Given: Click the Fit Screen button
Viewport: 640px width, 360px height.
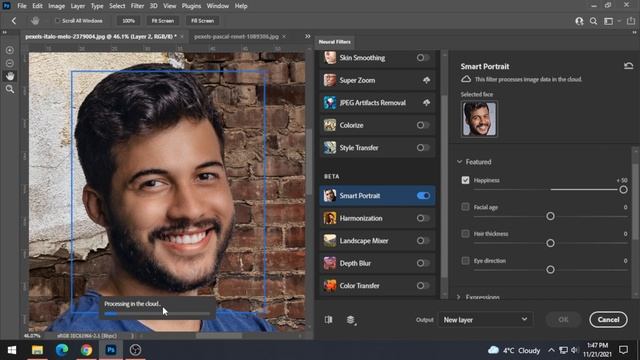Looking at the screenshot, I should (x=162, y=20).
